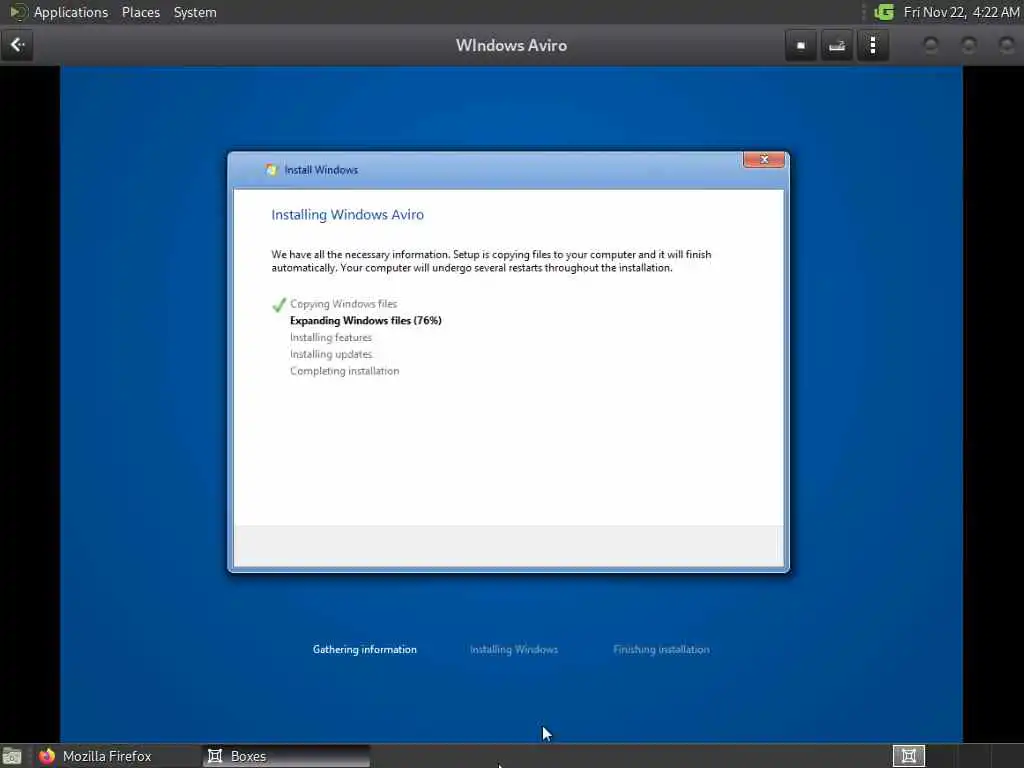Click the 'We have all the necessary information' paragraph

click(x=491, y=261)
